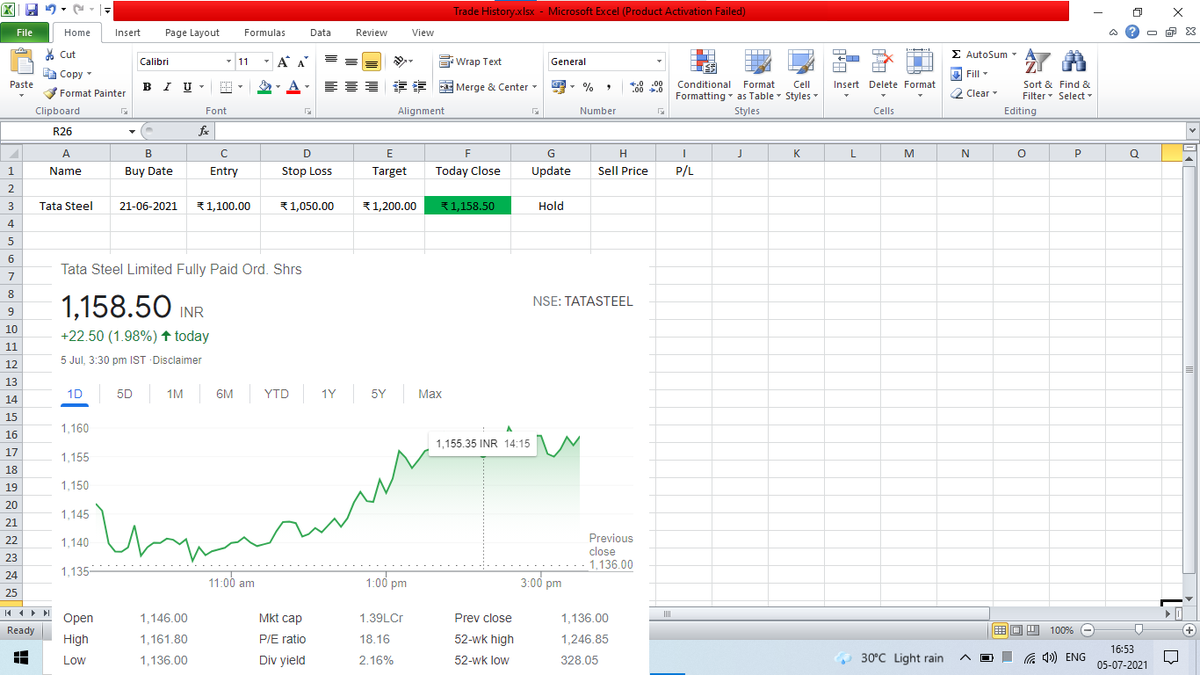Click the Find & Select button
The image size is (1200, 675).
[1075, 75]
